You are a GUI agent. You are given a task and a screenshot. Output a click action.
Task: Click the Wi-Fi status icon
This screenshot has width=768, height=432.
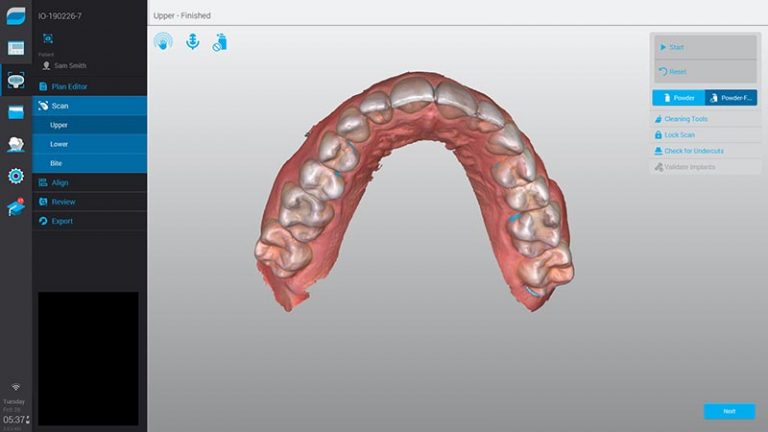click(x=16, y=386)
